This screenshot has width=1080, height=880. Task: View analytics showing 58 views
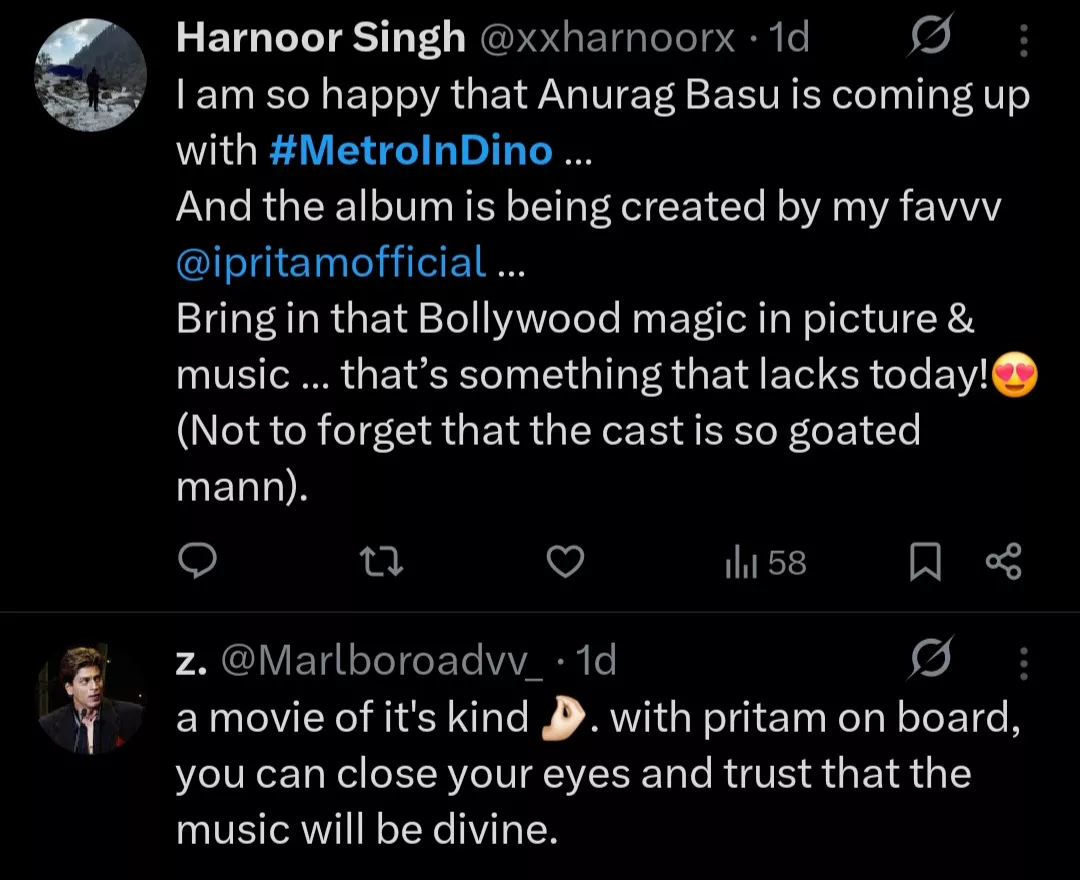(765, 563)
